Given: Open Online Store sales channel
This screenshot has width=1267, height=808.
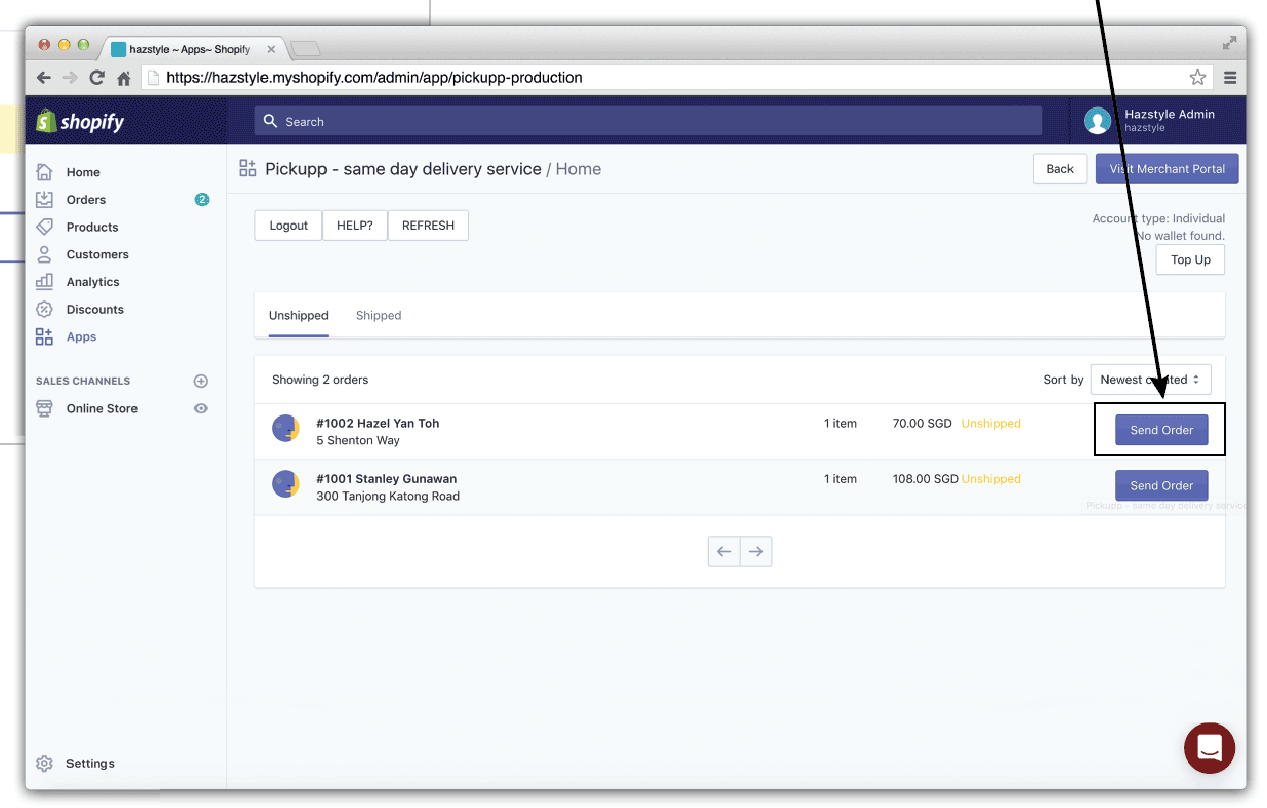Looking at the screenshot, I should [x=102, y=408].
